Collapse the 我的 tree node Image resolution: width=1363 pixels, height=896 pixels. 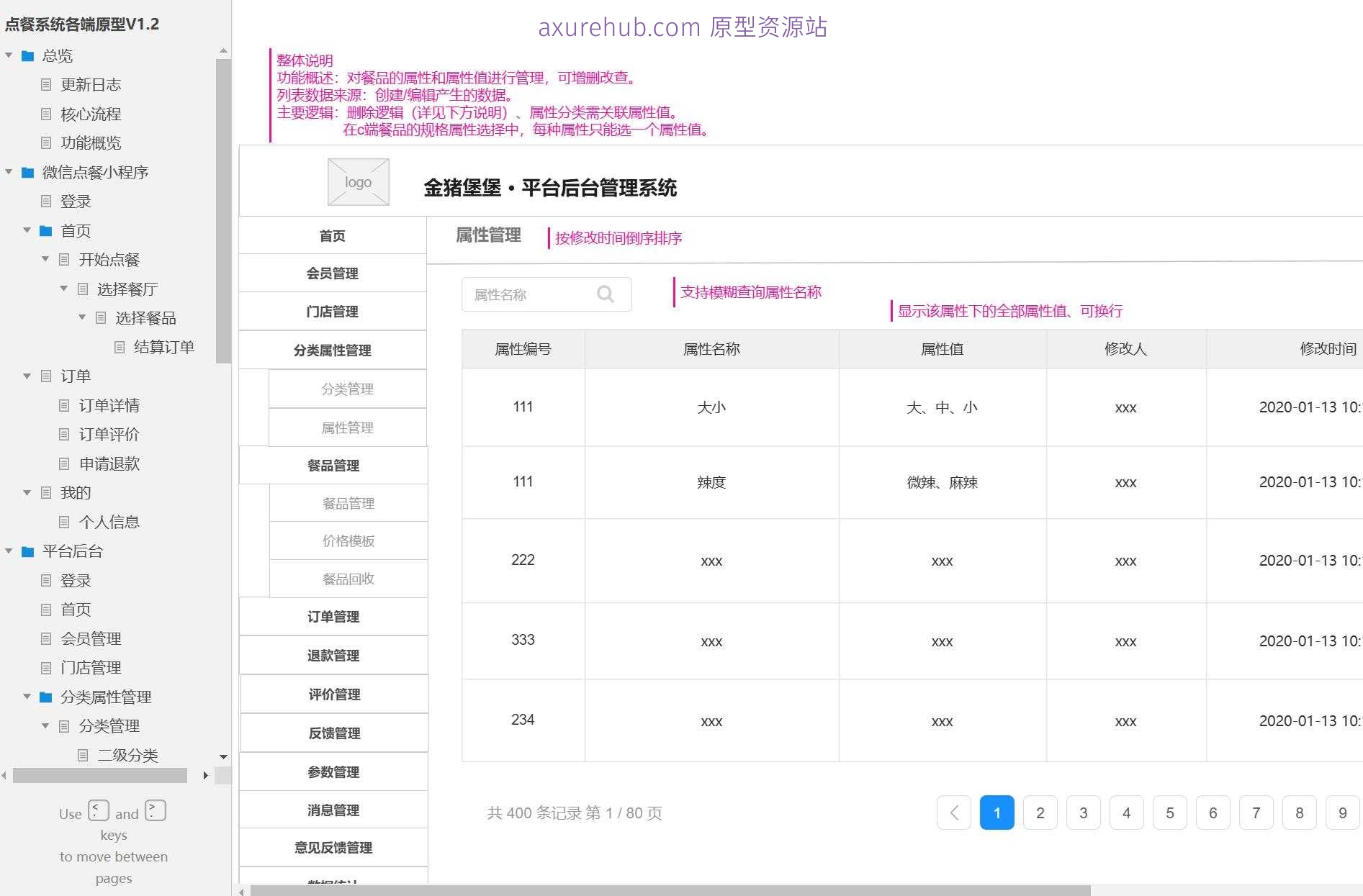(x=27, y=492)
